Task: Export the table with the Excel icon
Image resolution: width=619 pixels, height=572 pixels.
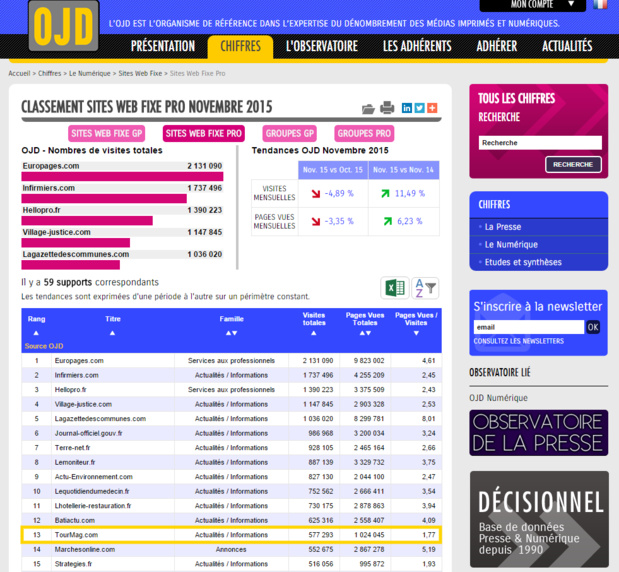Action: [x=395, y=288]
